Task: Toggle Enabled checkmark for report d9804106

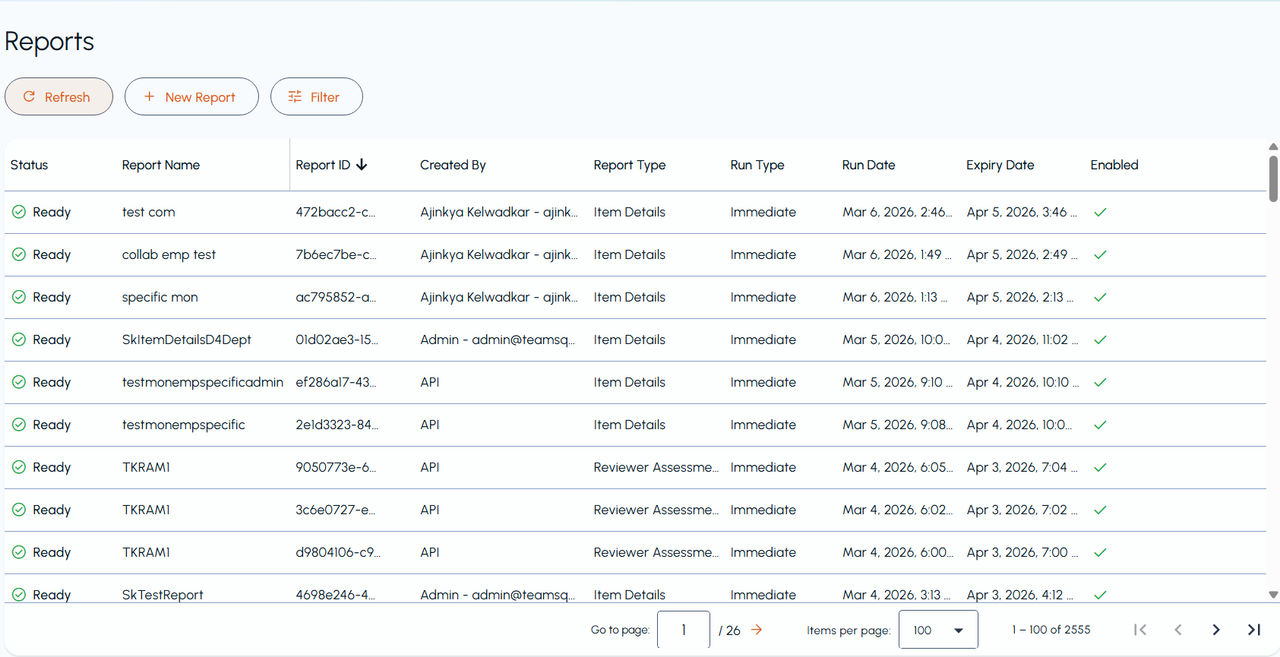Action: click(1100, 552)
